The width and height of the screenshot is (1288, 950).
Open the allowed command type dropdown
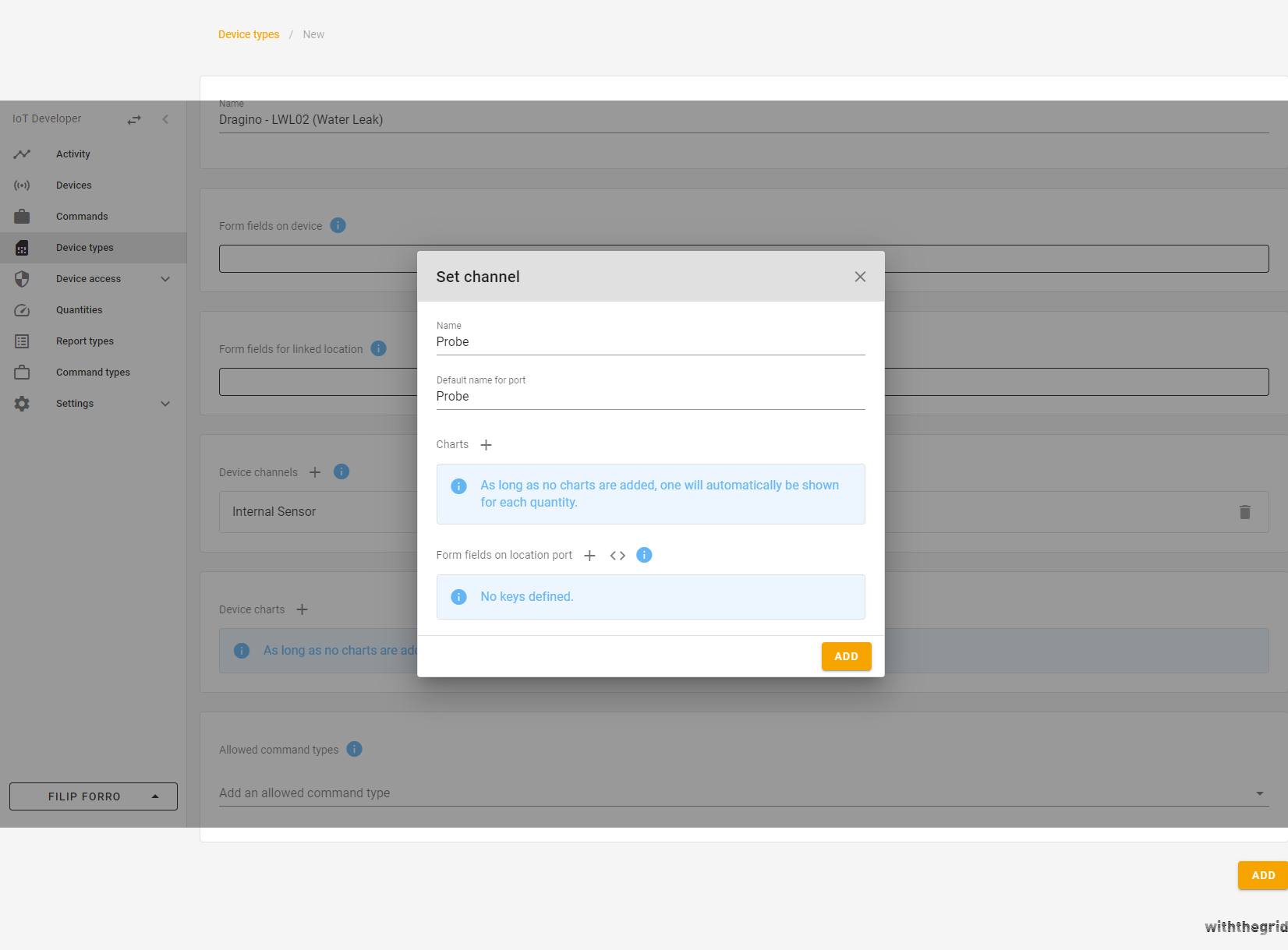click(x=1259, y=793)
